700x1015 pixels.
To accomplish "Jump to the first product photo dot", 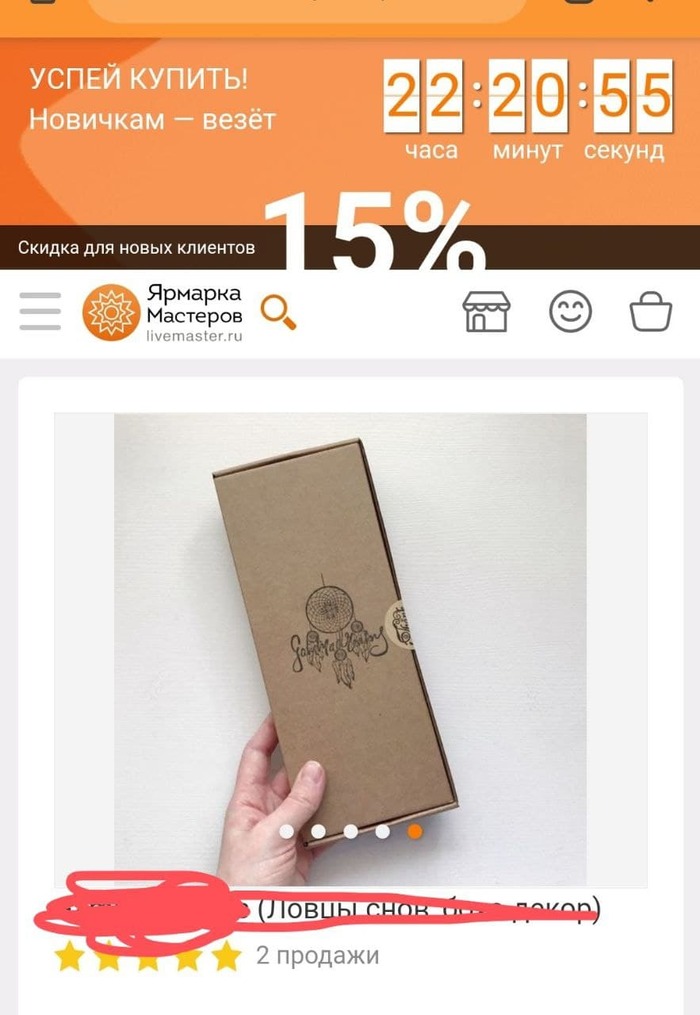I will coord(286,831).
